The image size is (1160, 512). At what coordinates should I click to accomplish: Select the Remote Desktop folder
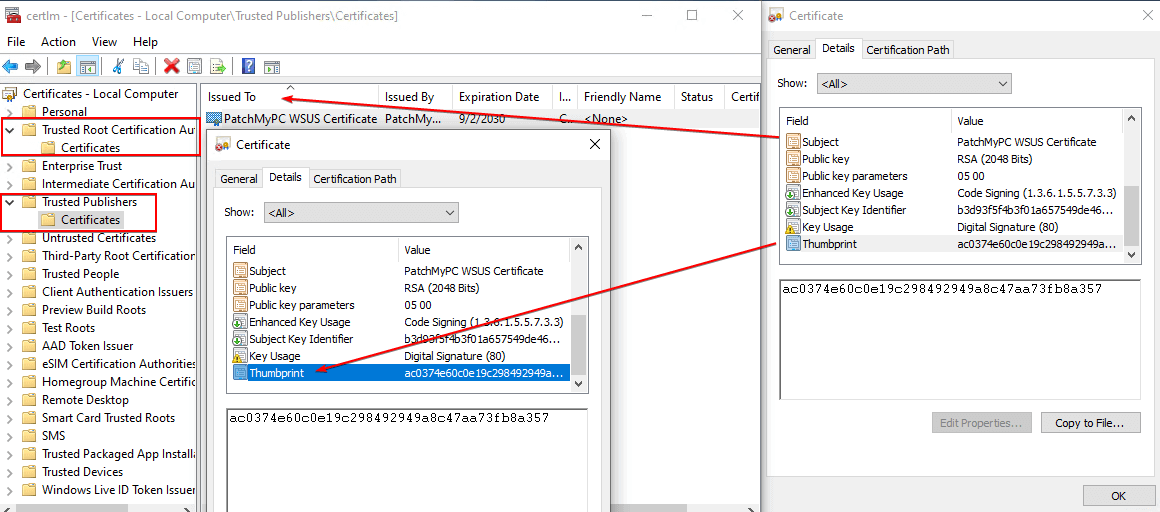point(85,400)
